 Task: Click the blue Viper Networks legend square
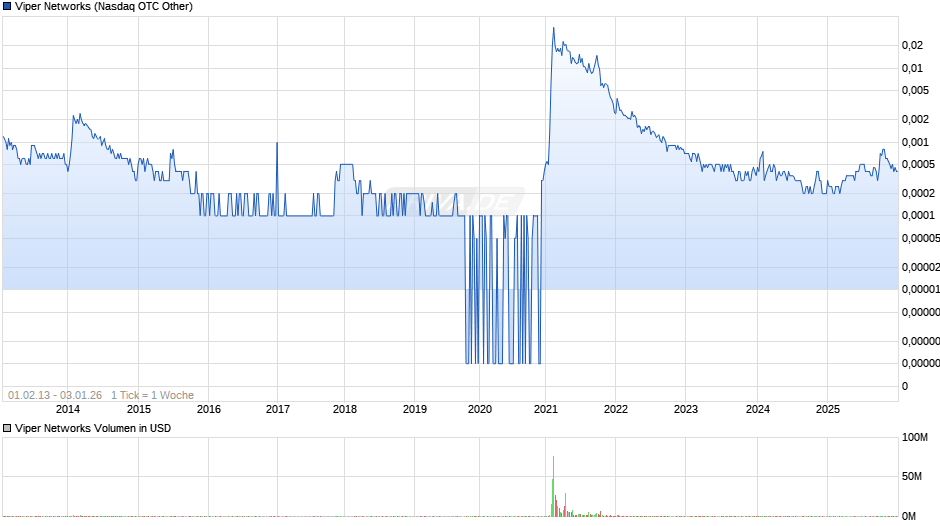[x=7, y=7]
